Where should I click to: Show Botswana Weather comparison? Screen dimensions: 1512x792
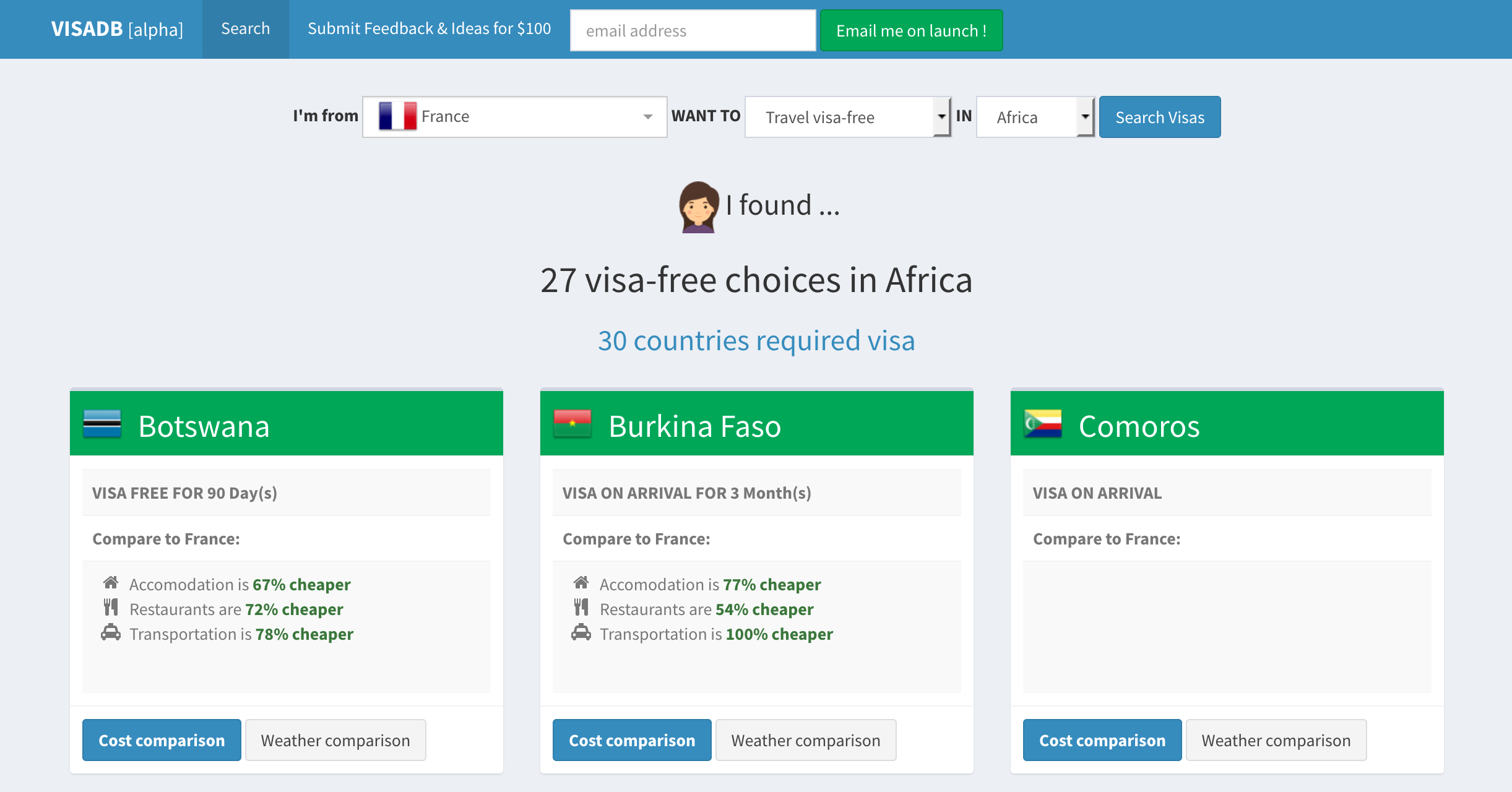tap(335, 740)
